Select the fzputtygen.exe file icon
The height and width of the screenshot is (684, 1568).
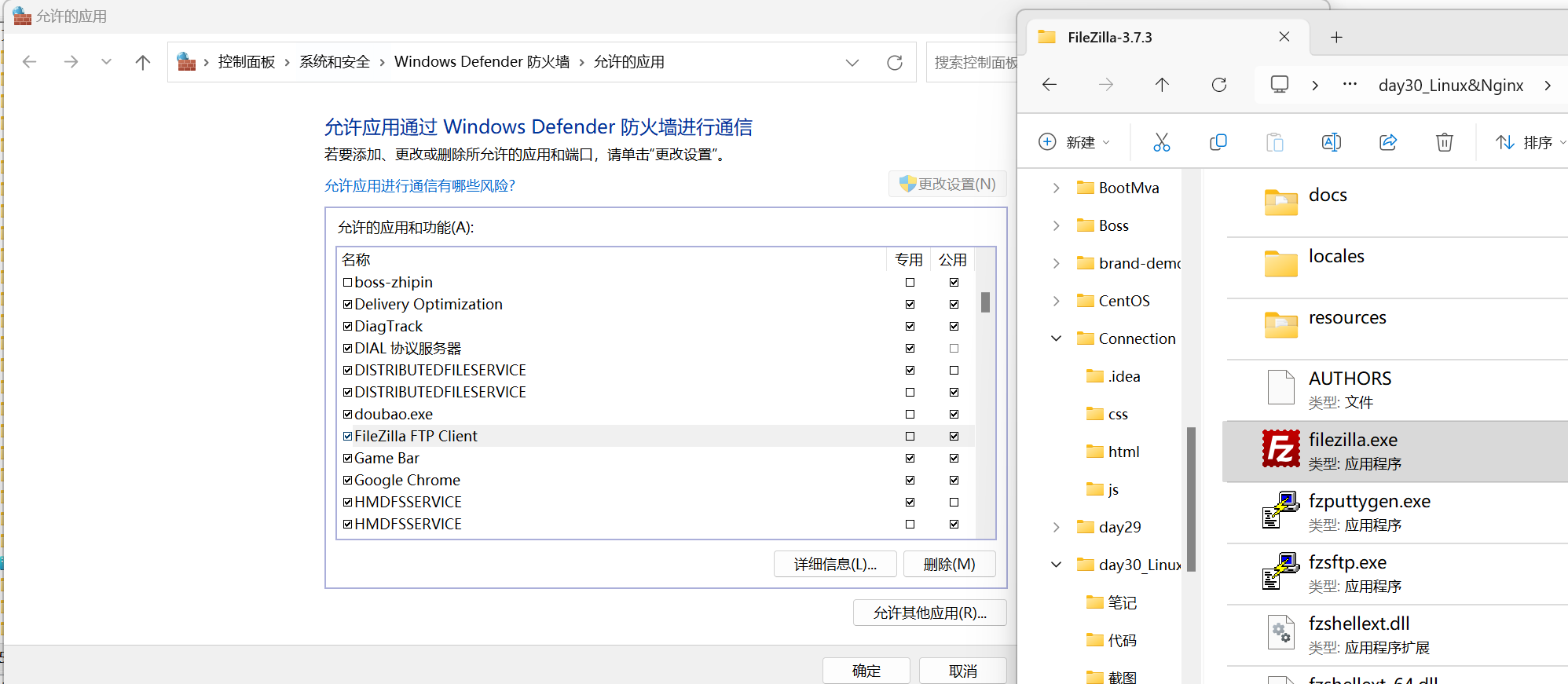click(1280, 510)
